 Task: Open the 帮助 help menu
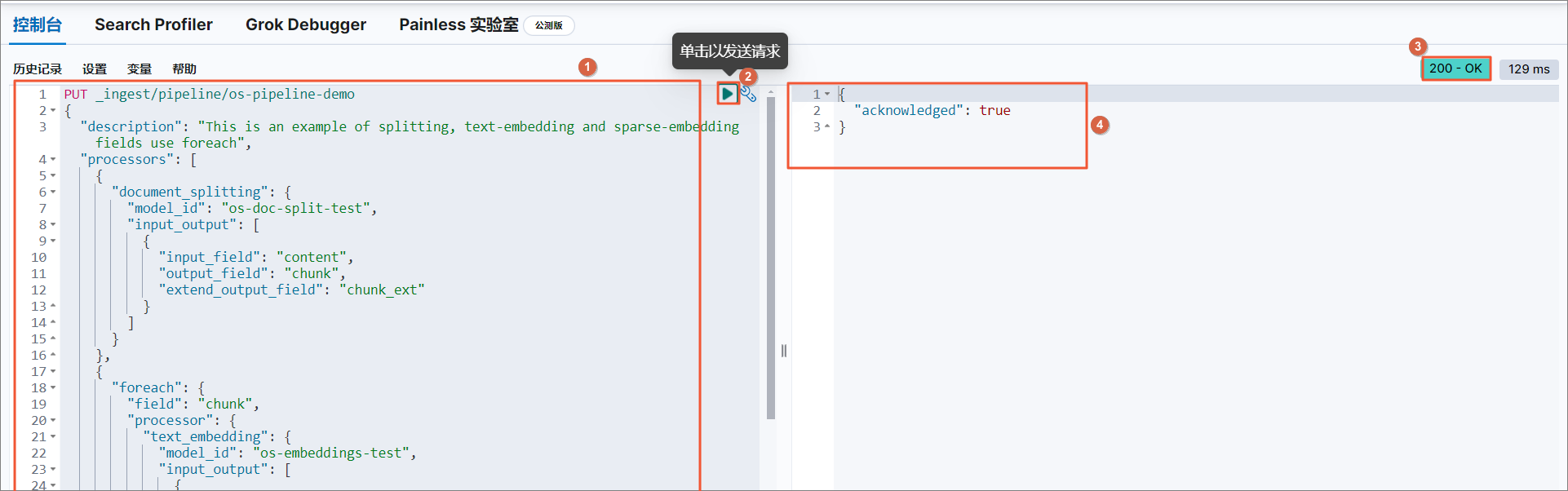[184, 69]
